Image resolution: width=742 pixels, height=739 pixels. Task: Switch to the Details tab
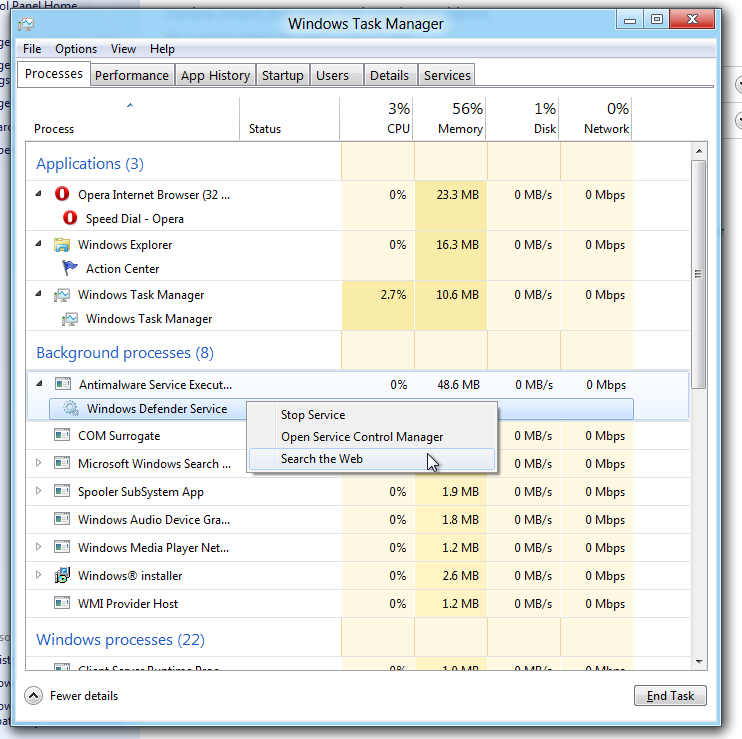(x=389, y=75)
